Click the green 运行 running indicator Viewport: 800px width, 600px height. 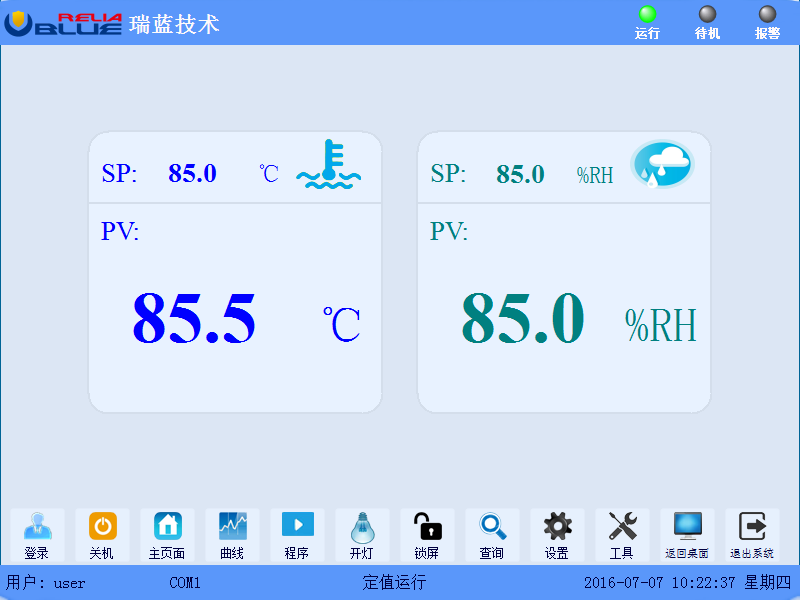coord(647,14)
